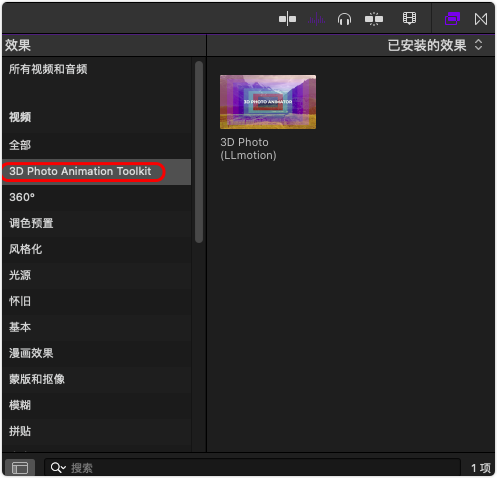The image size is (497, 478).
Task: Open the clip appearance filmstrip icon
Action: coord(409,19)
